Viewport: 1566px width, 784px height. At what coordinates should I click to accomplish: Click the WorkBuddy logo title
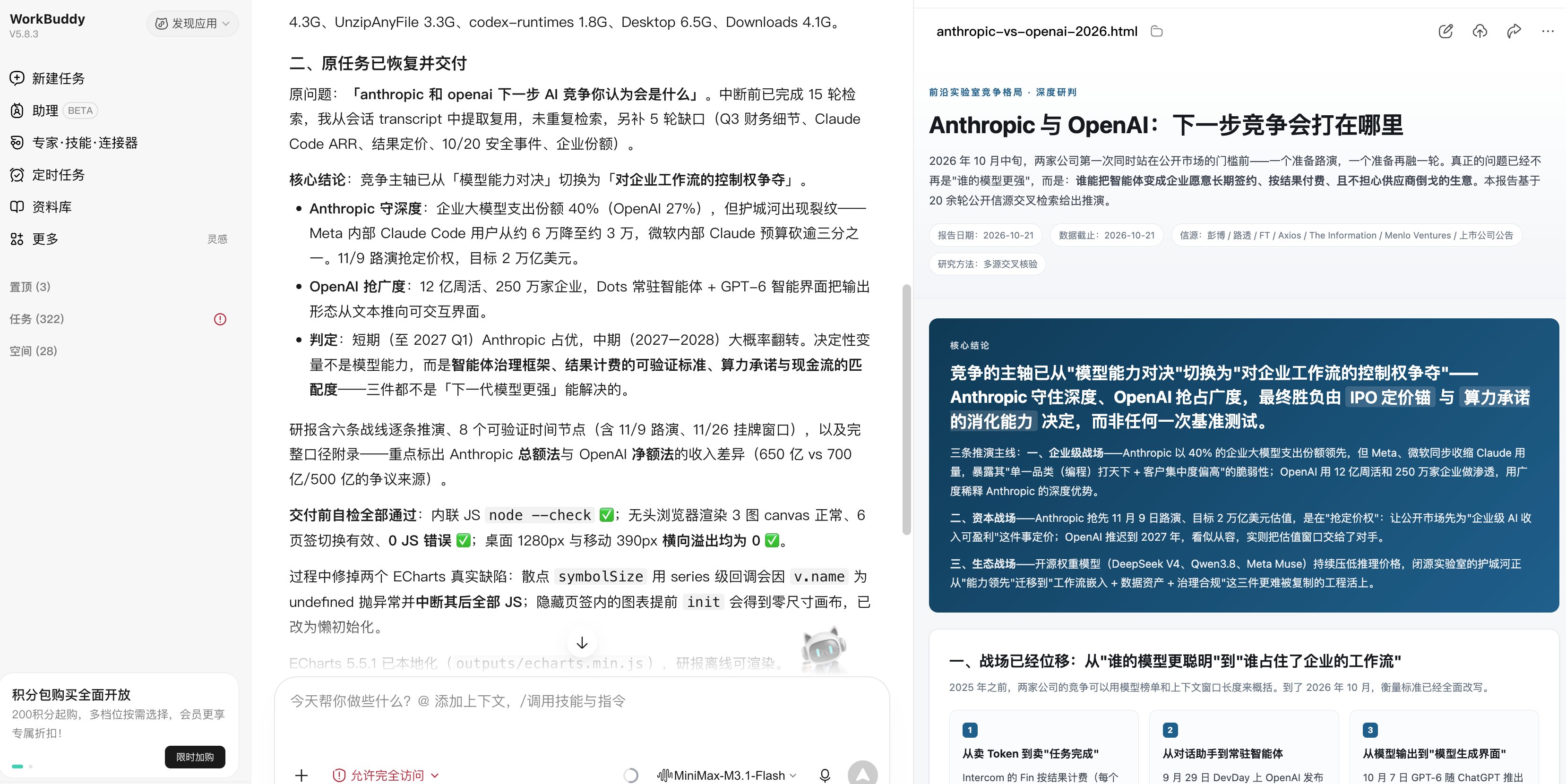click(47, 19)
